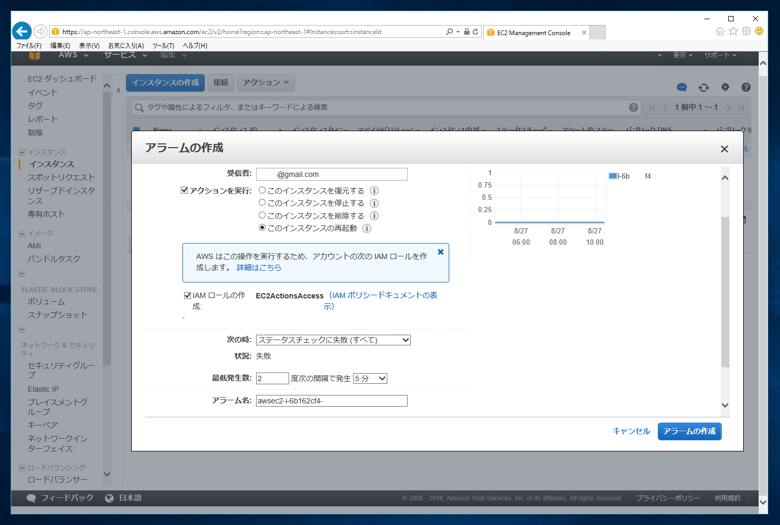This screenshot has height=525, width=780.
Task: Open the ステータスチェックに失敗 condition dropdown
Action: [333, 340]
